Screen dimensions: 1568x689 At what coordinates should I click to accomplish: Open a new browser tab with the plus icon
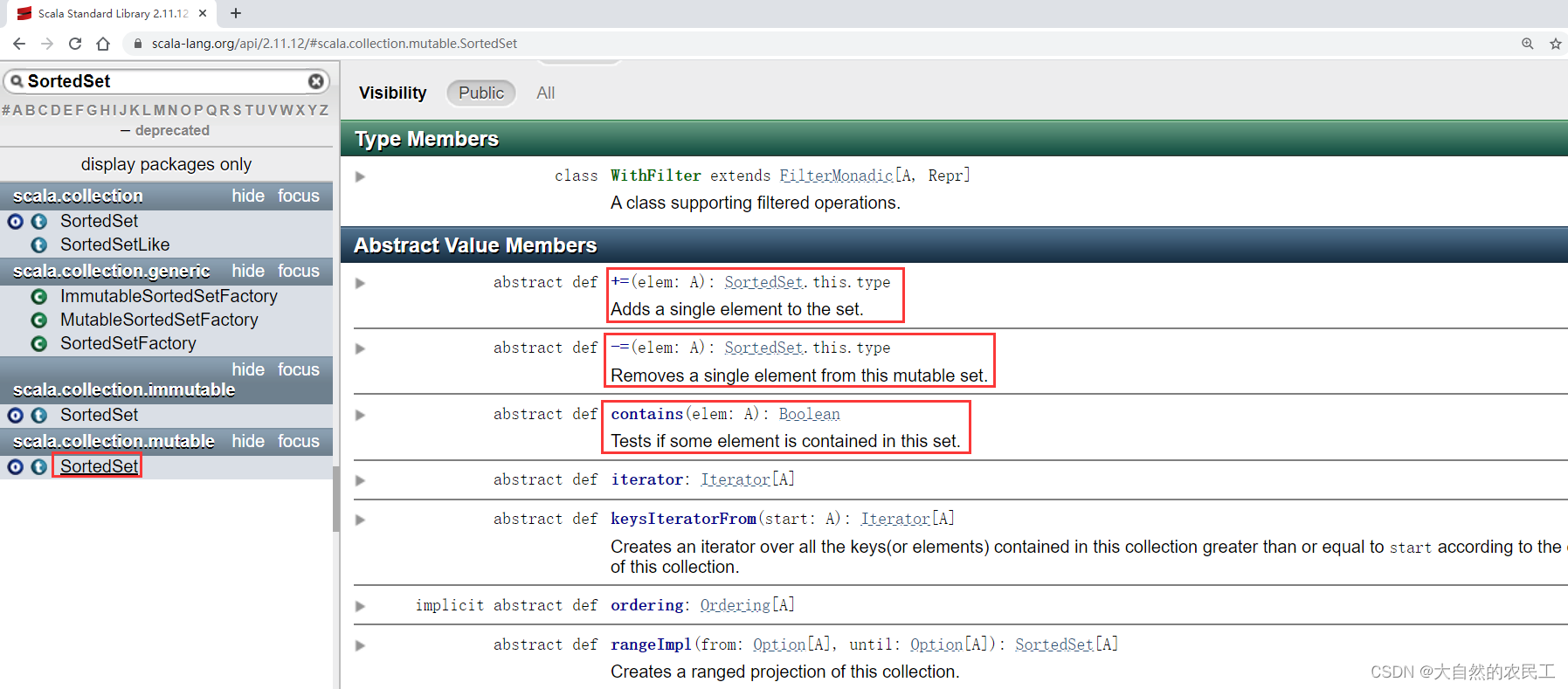236,13
